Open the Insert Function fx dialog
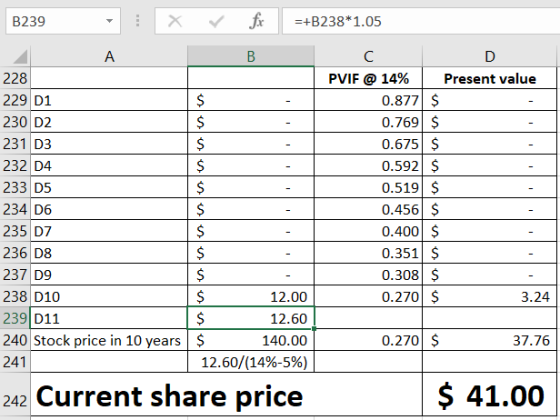560x420 pixels. (x=256, y=21)
